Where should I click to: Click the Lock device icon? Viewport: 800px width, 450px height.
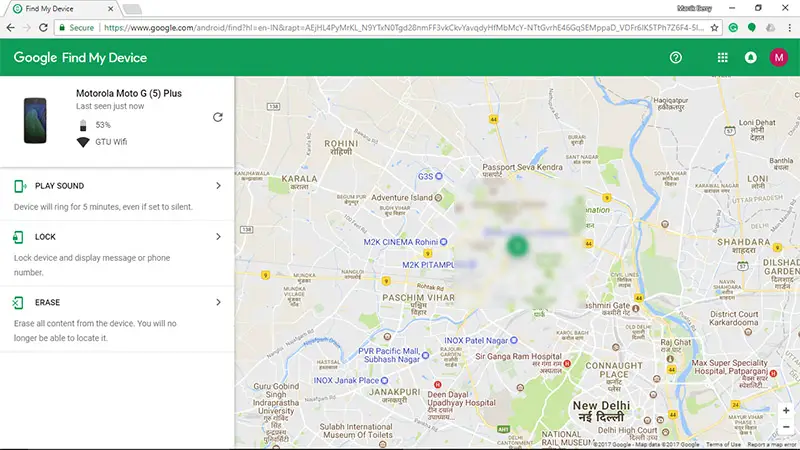pos(18,237)
